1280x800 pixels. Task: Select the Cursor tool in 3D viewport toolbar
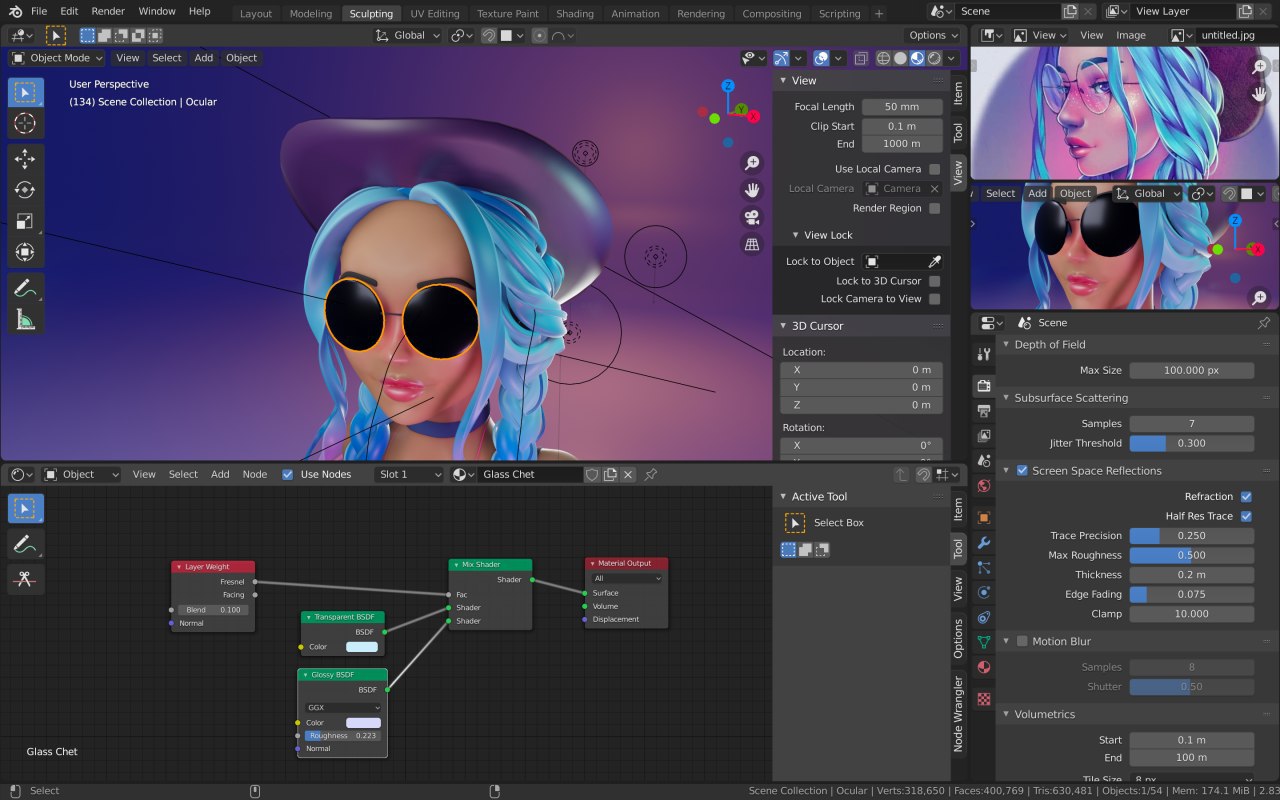pos(25,124)
